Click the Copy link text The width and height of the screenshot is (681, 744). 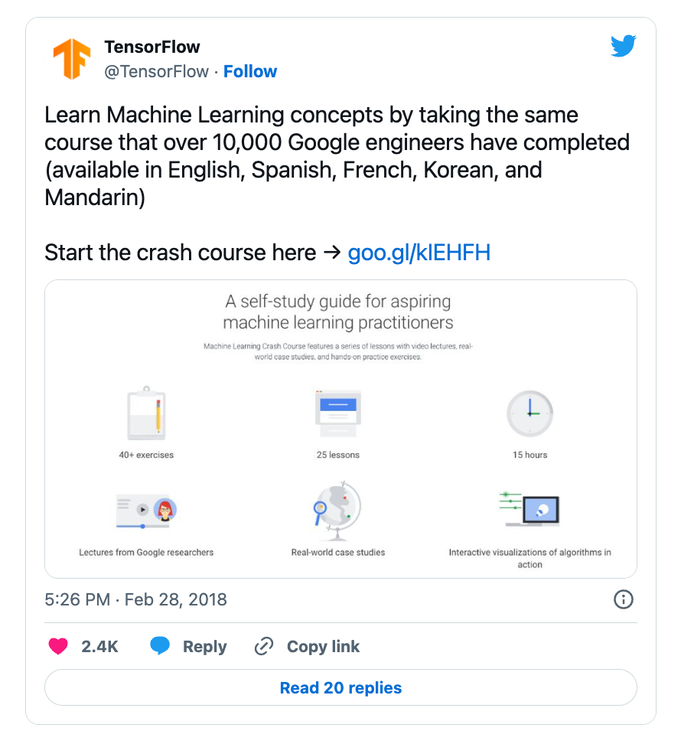[x=323, y=646]
